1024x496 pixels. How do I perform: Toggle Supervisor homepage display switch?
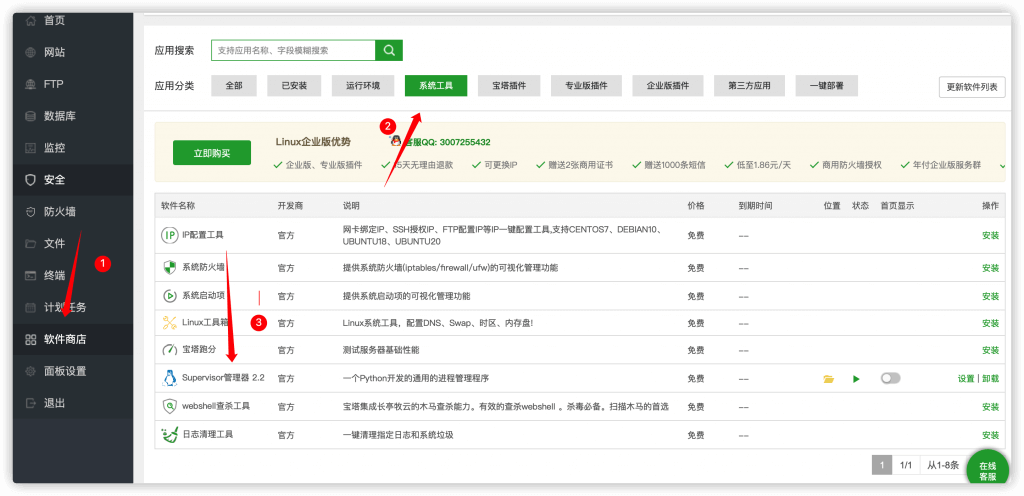click(890, 378)
